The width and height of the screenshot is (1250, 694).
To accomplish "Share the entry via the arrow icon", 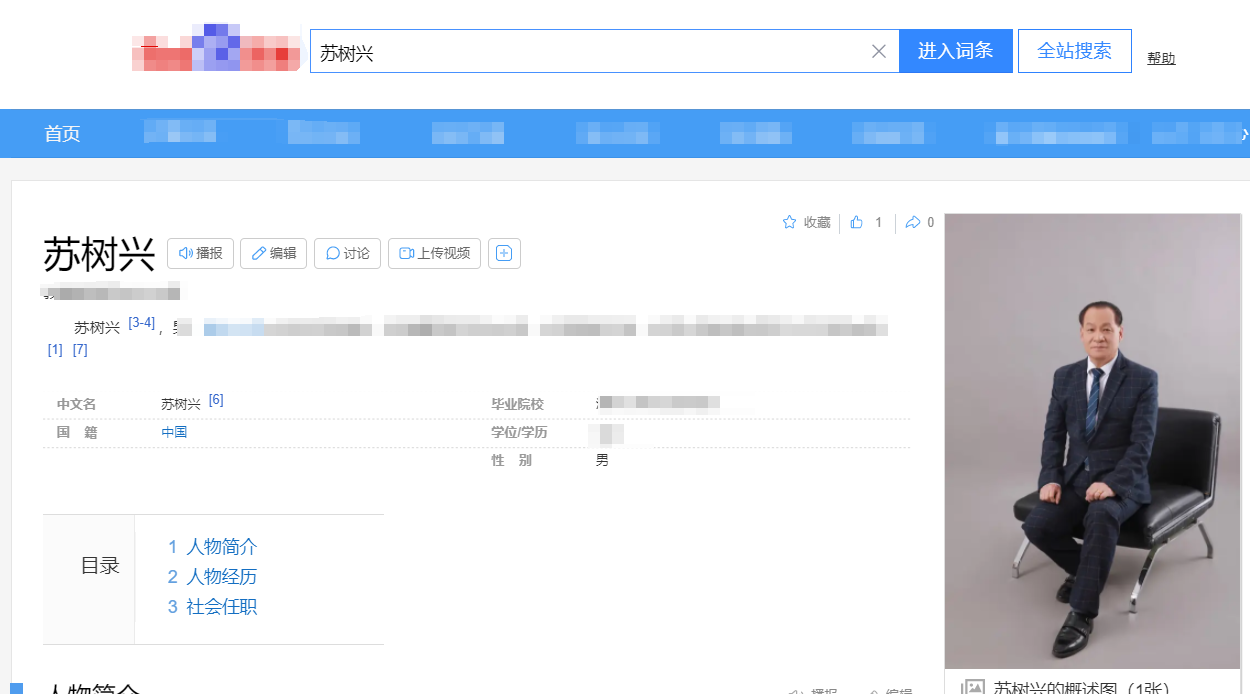I will click(x=908, y=222).
